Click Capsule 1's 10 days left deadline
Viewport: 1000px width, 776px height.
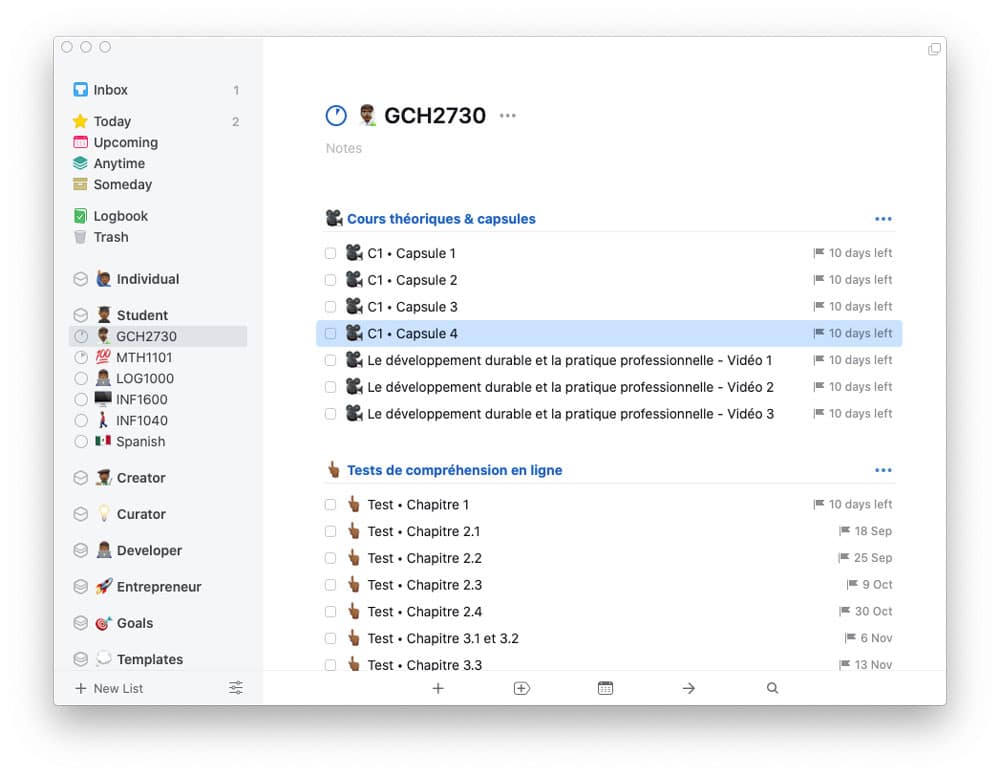tap(853, 253)
